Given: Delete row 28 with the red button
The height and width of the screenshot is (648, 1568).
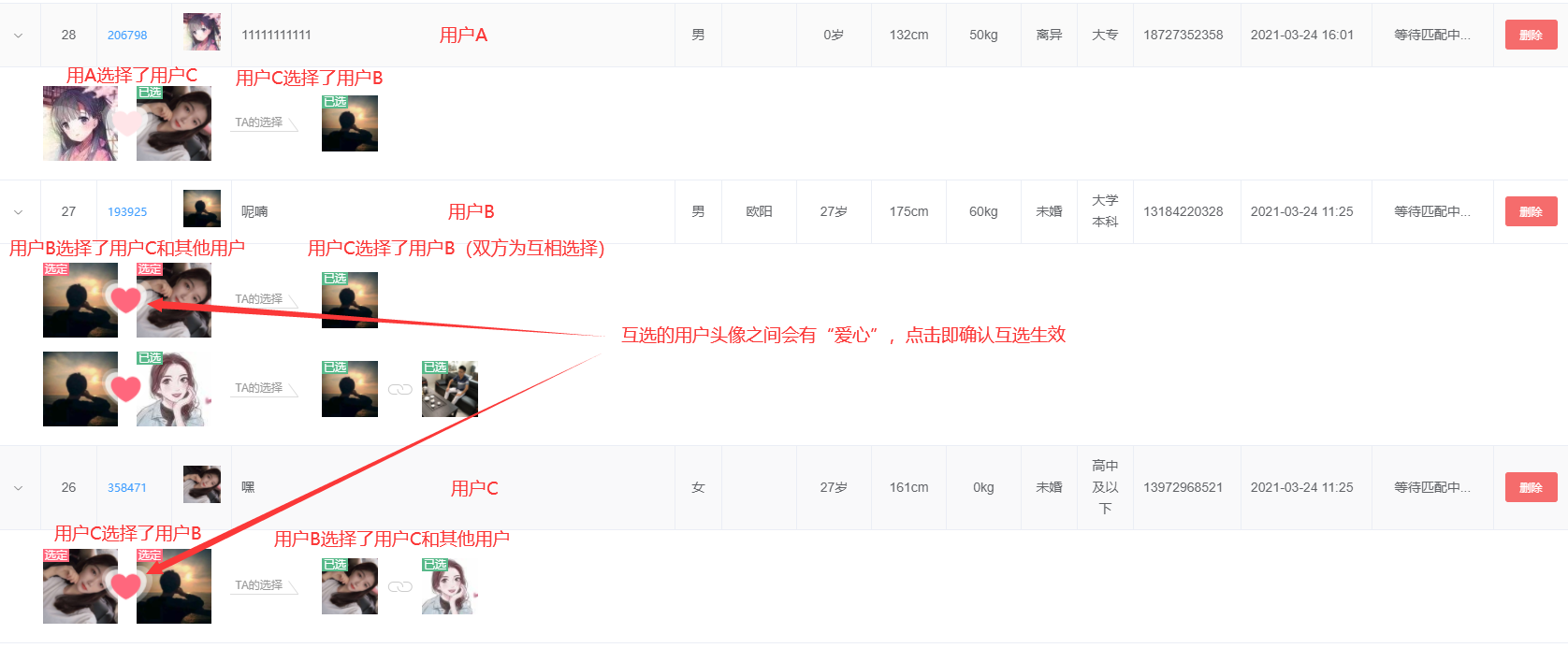Looking at the screenshot, I should pos(1531,35).
